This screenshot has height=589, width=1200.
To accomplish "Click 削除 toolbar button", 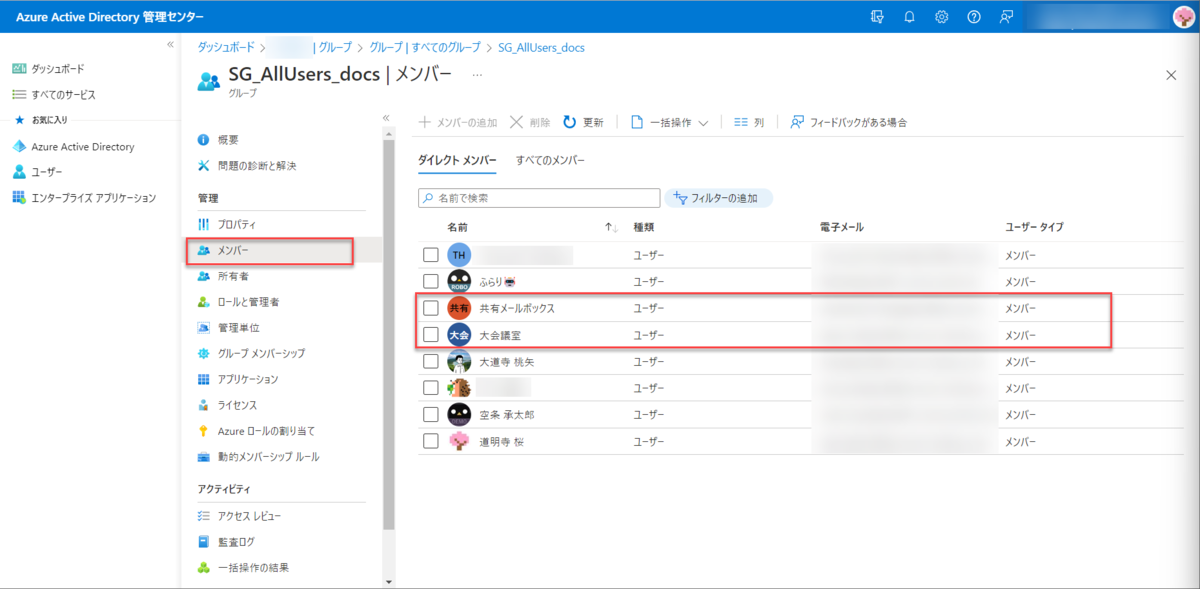I will [x=530, y=122].
